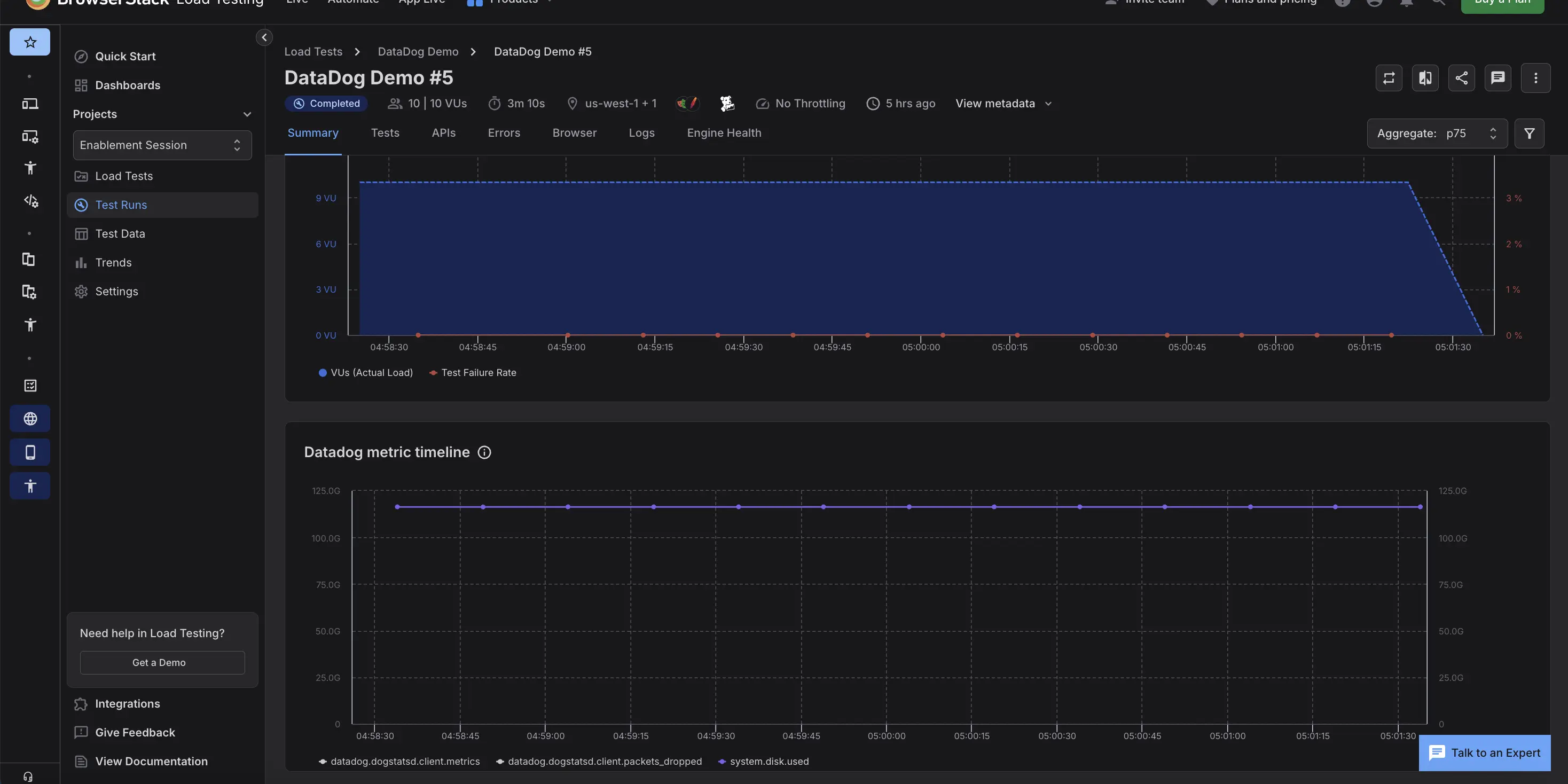Image resolution: width=1568 pixels, height=784 pixels.
Task: Click the us-west-1 + 1 region label
Action: pos(611,104)
